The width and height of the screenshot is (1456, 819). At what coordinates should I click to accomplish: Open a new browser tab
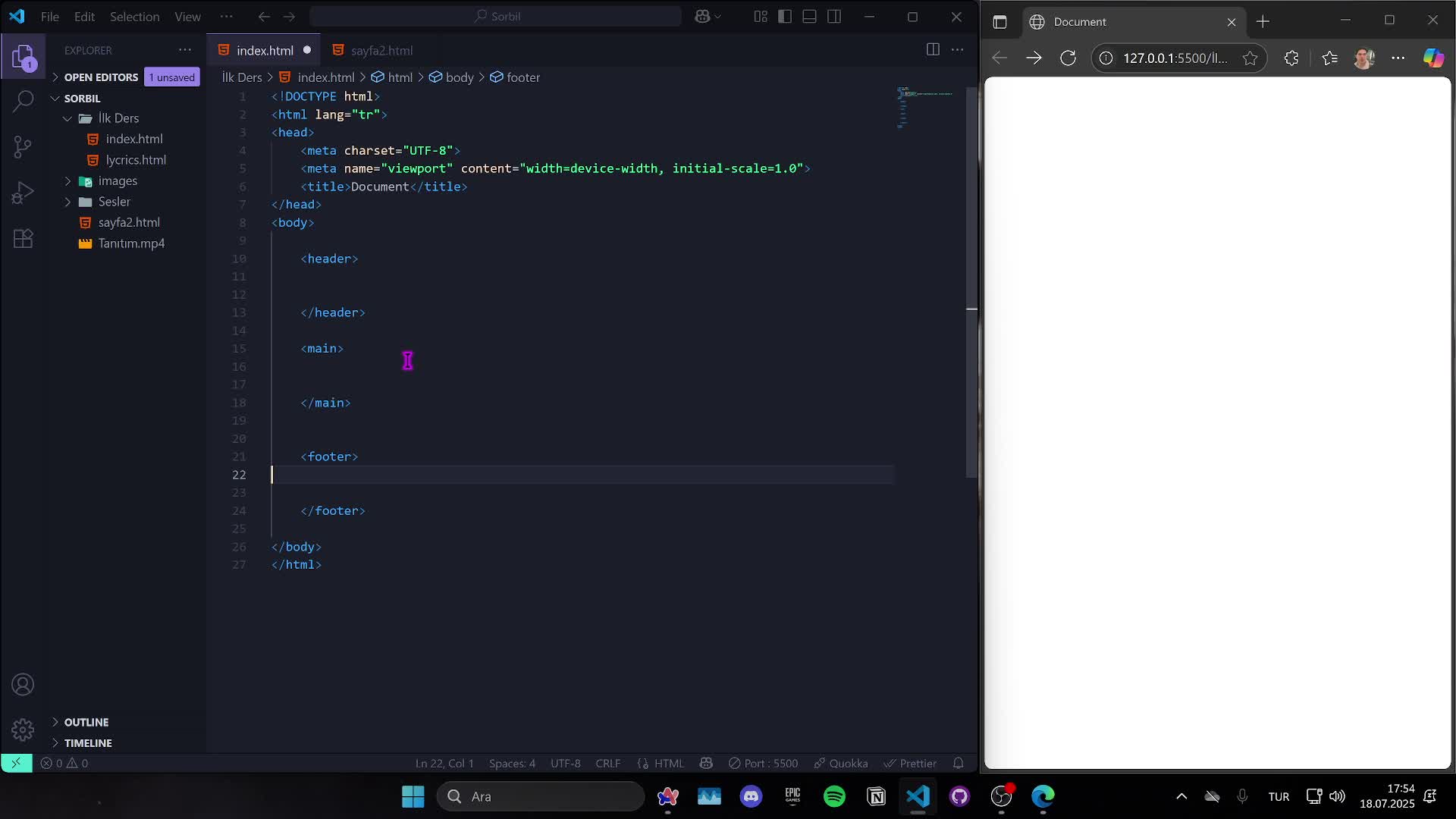(1263, 22)
